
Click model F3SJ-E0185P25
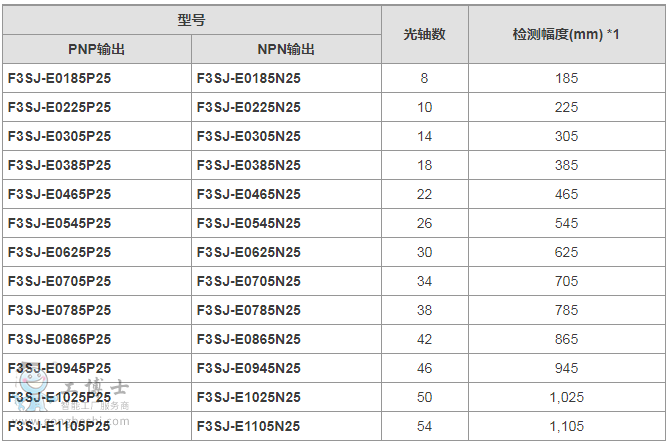(x=59, y=77)
